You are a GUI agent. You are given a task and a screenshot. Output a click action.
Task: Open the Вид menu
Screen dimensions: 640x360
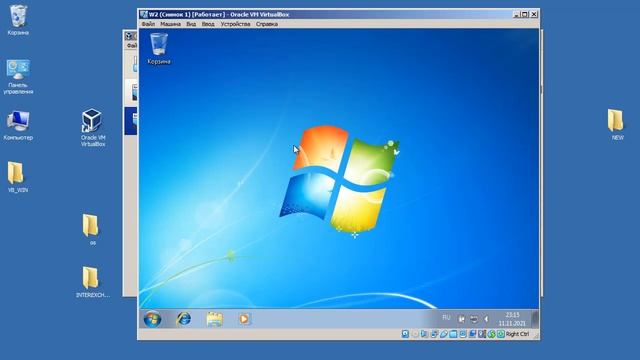[x=191, y=24]
